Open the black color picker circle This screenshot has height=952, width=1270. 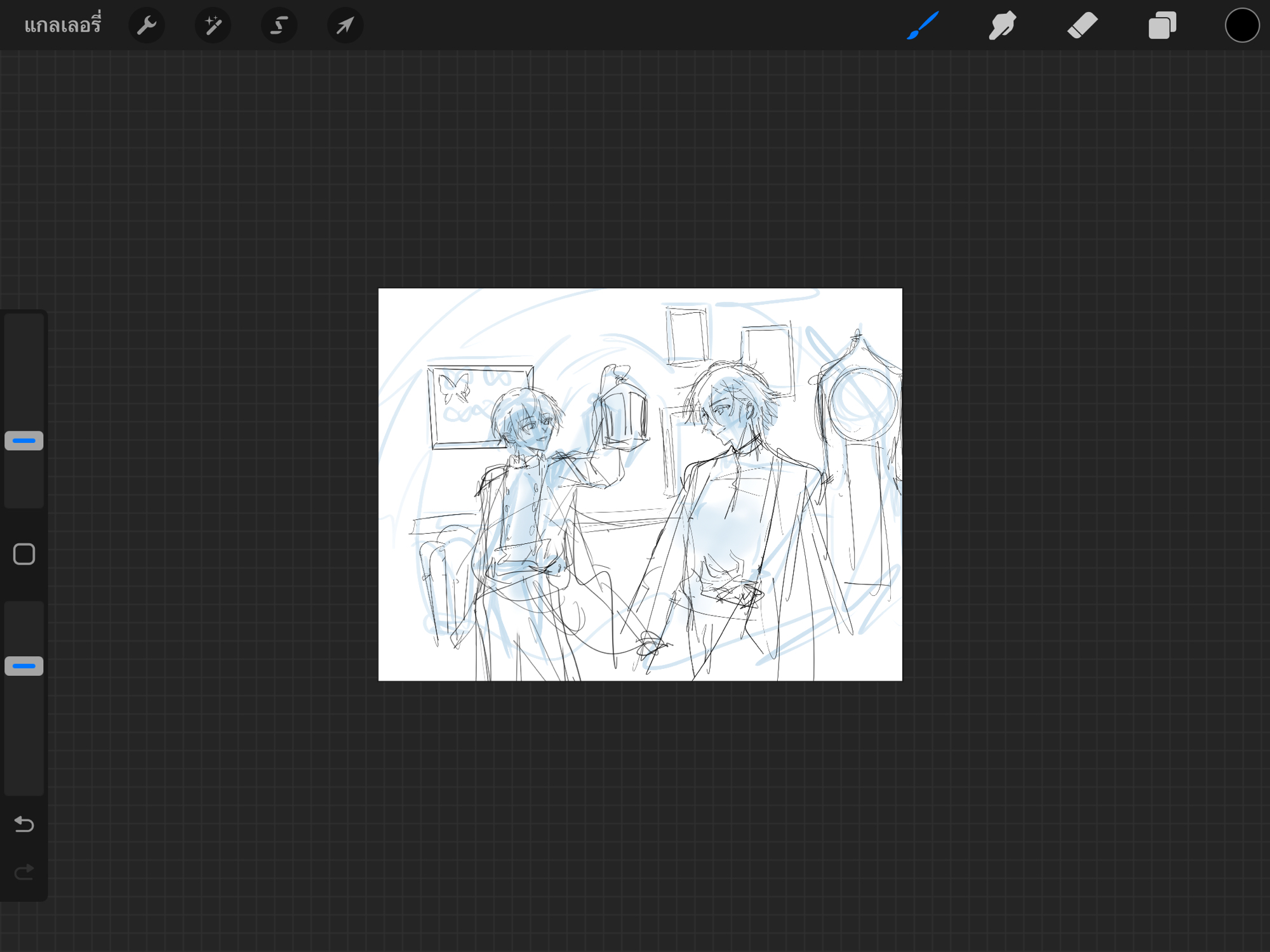1241,25
